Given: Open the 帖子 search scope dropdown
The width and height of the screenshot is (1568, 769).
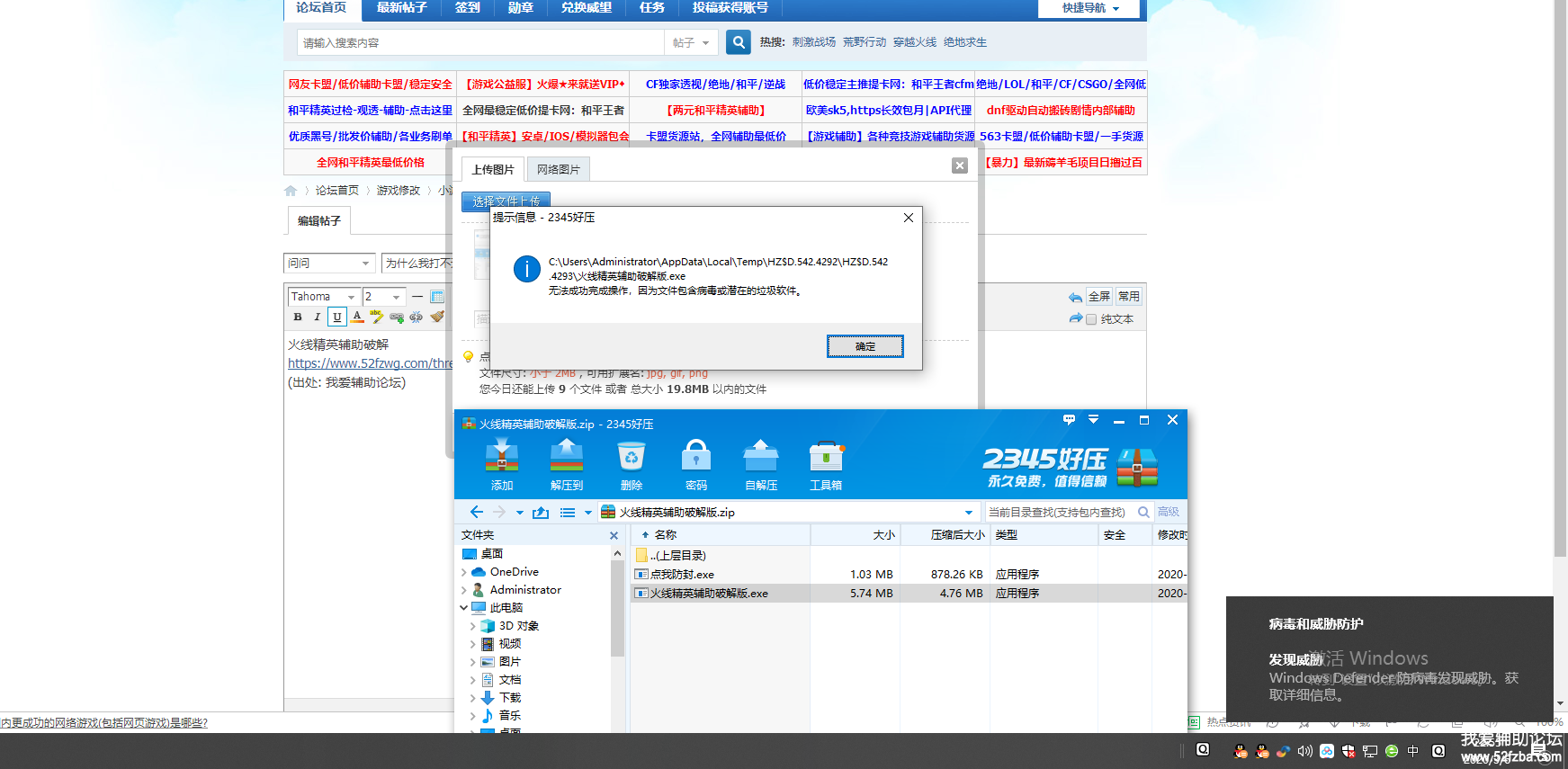Looking at the screenshot, I should coord(692,42).
